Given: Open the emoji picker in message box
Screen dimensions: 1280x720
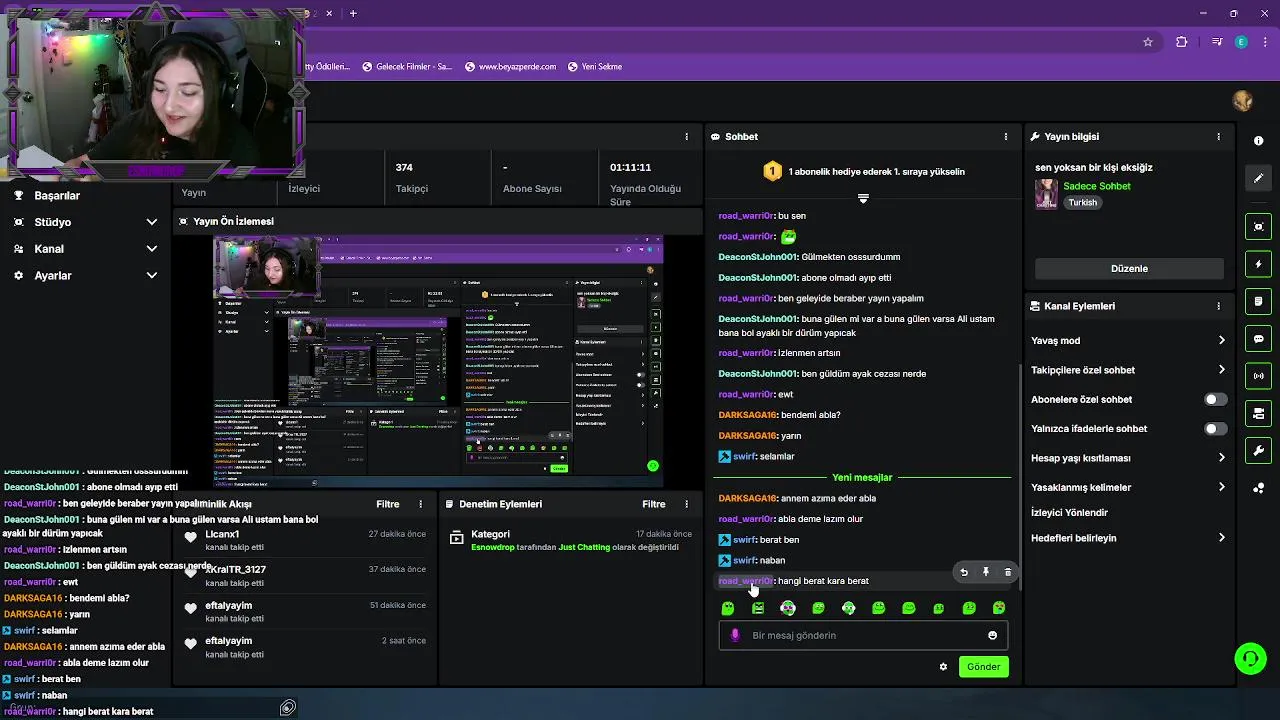Looking at the screenshot, I should pos(992,635).
